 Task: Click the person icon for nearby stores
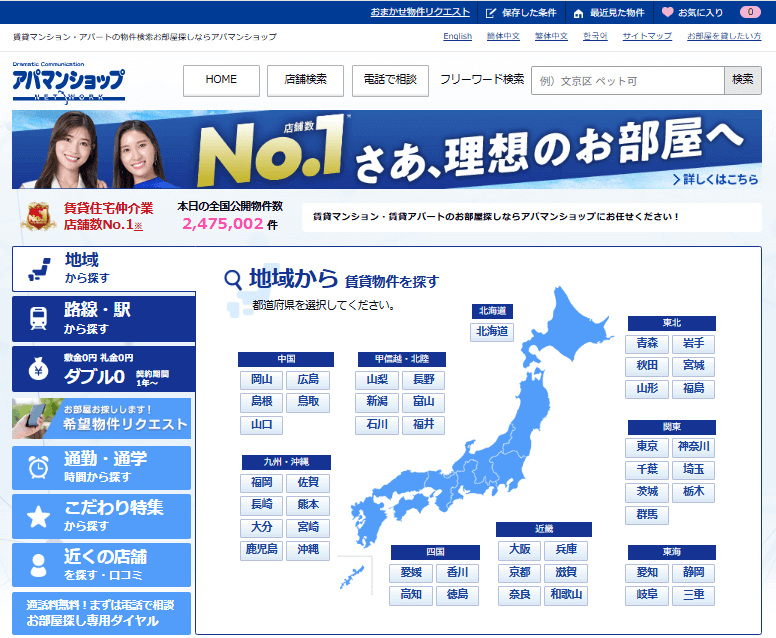click(38, 564)
